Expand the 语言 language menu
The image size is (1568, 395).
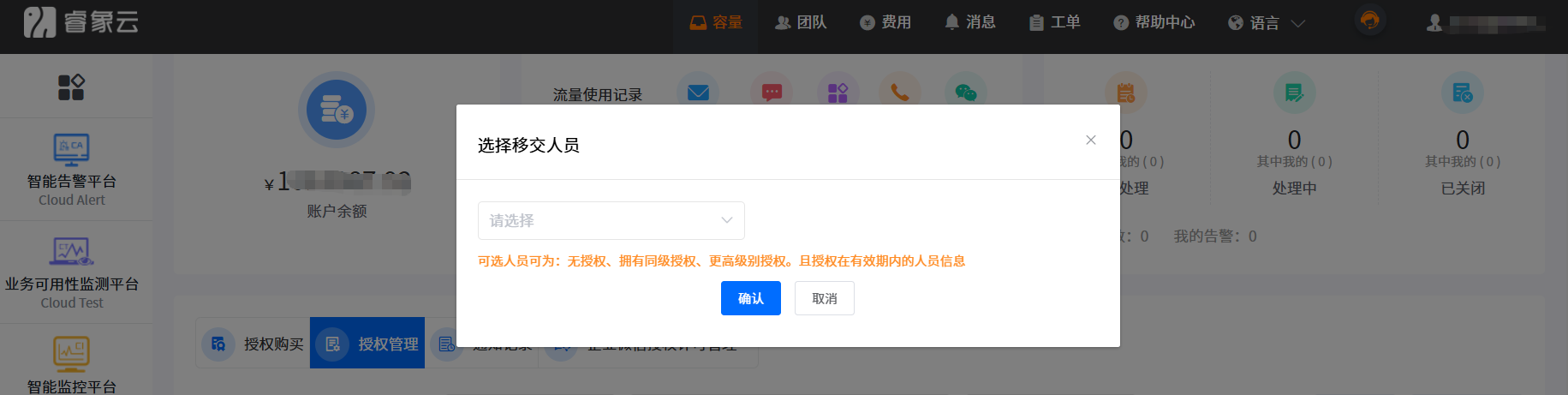point(1266,23)
